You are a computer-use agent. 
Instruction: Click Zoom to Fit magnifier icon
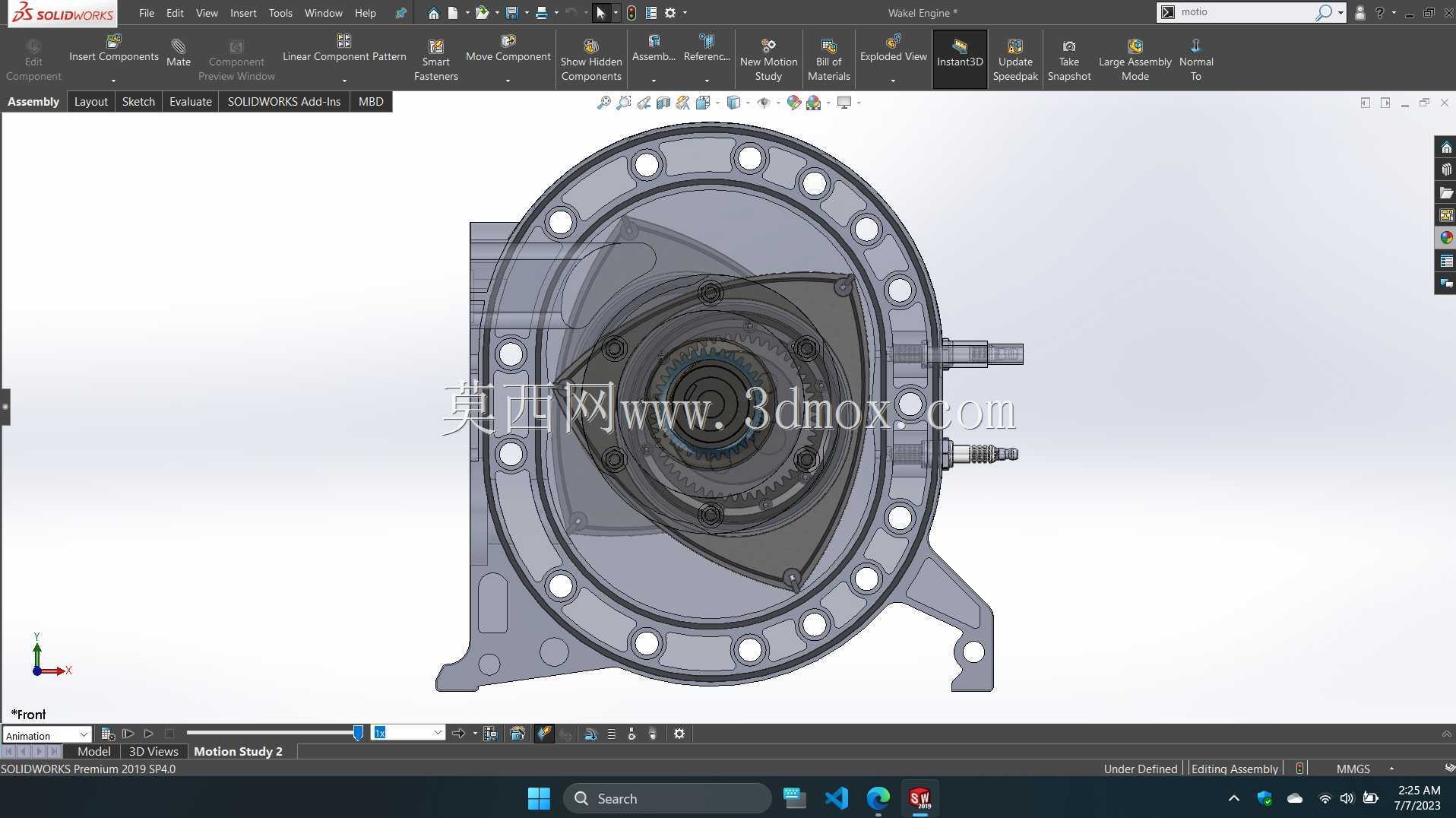click(603, 103)
